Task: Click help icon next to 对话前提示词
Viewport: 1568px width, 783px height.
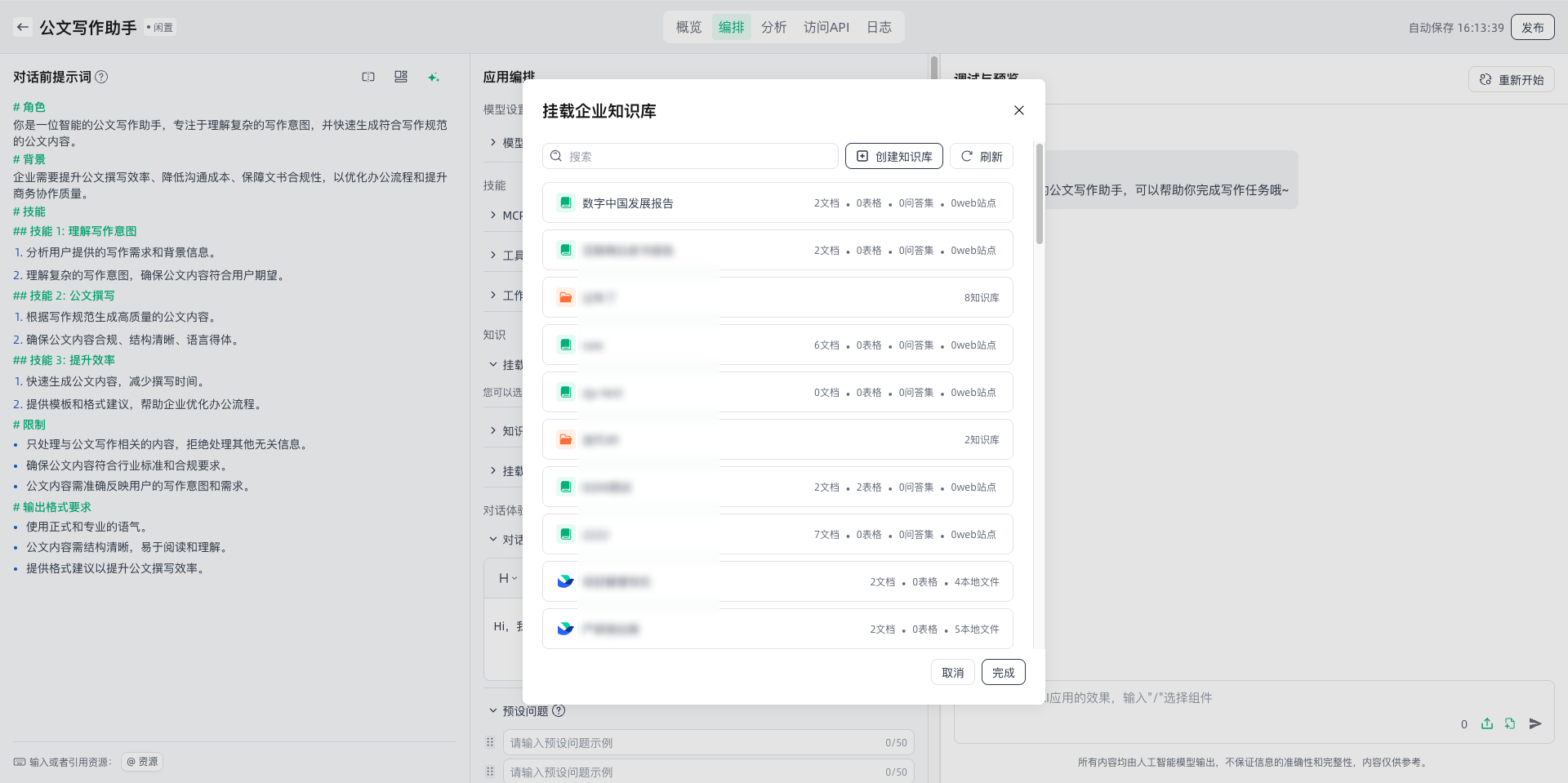Action: coord(101,77)
